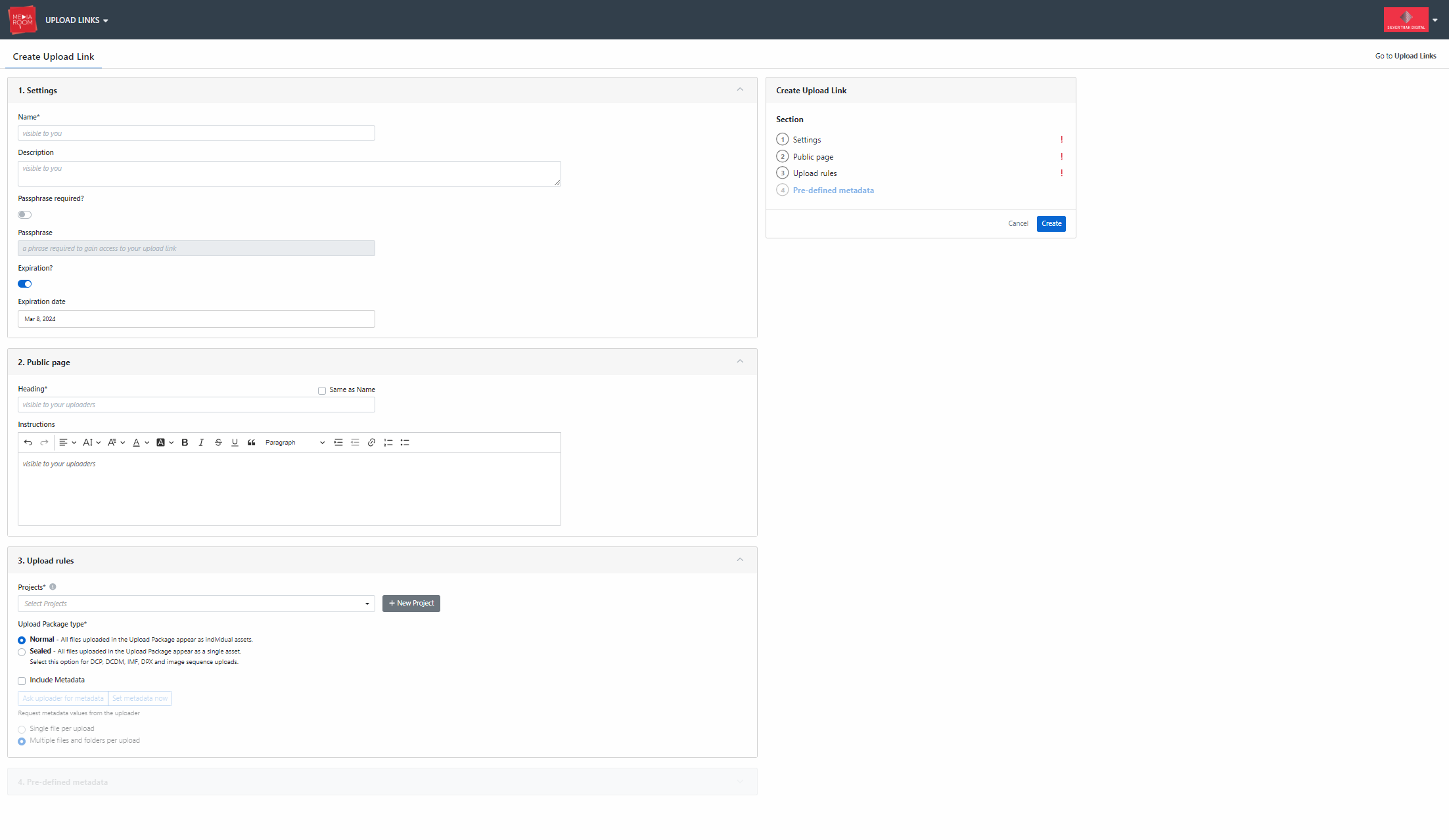Turn off the Expiration toggle
The image size is (1449, 840).
click(x=24, y=284)
